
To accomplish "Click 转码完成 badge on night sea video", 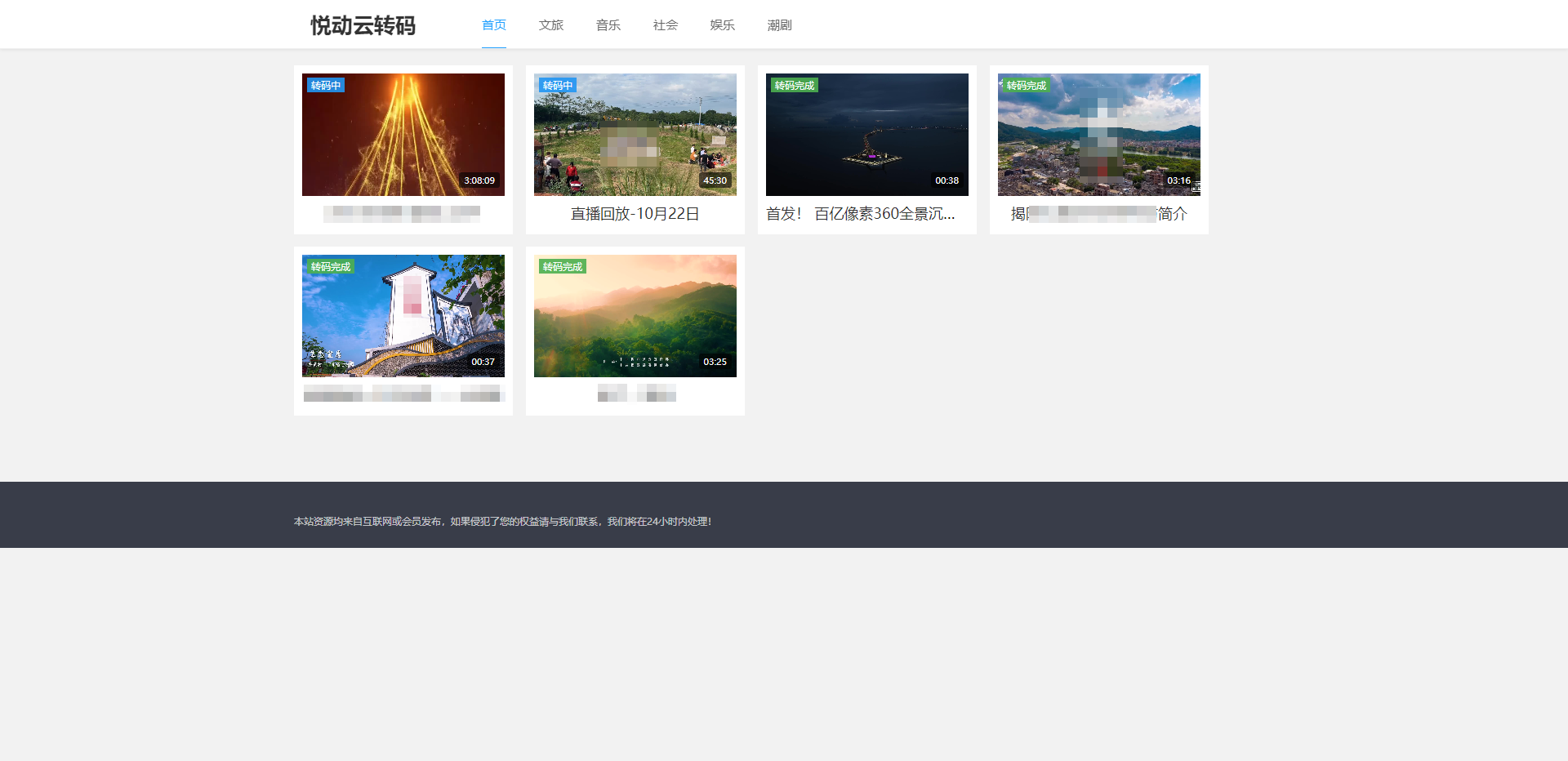I will [x=794, y=86].
